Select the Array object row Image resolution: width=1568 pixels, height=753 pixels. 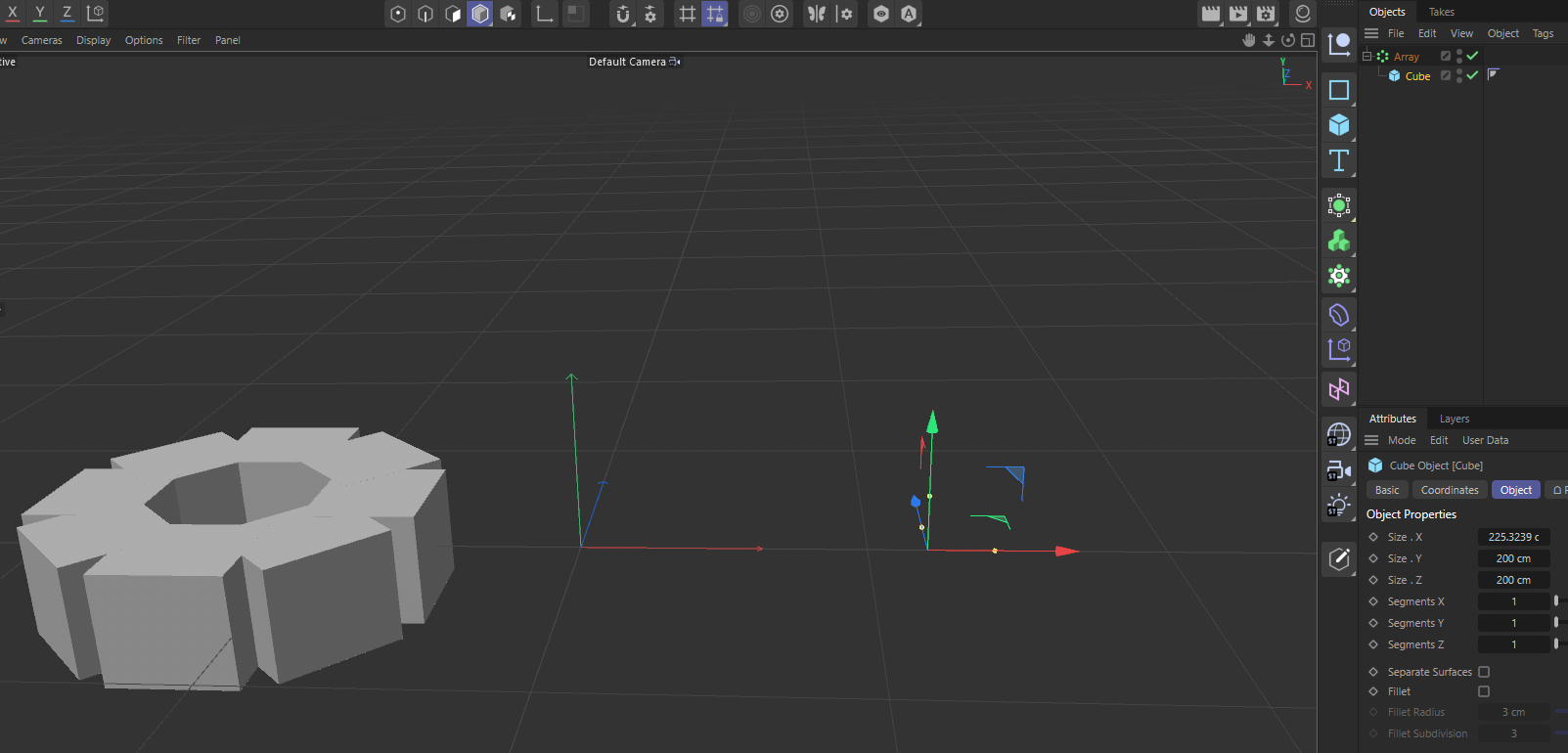1406,57
